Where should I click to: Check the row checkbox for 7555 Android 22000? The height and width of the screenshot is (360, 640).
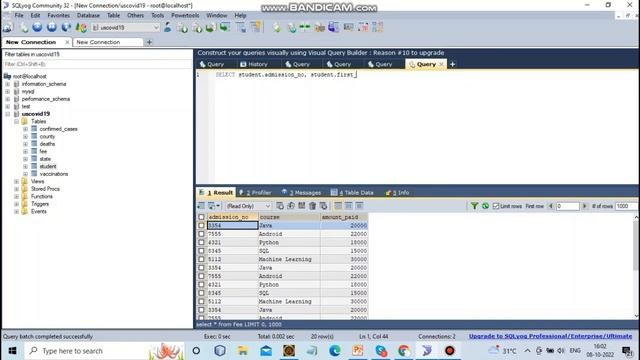pos(201,234)
